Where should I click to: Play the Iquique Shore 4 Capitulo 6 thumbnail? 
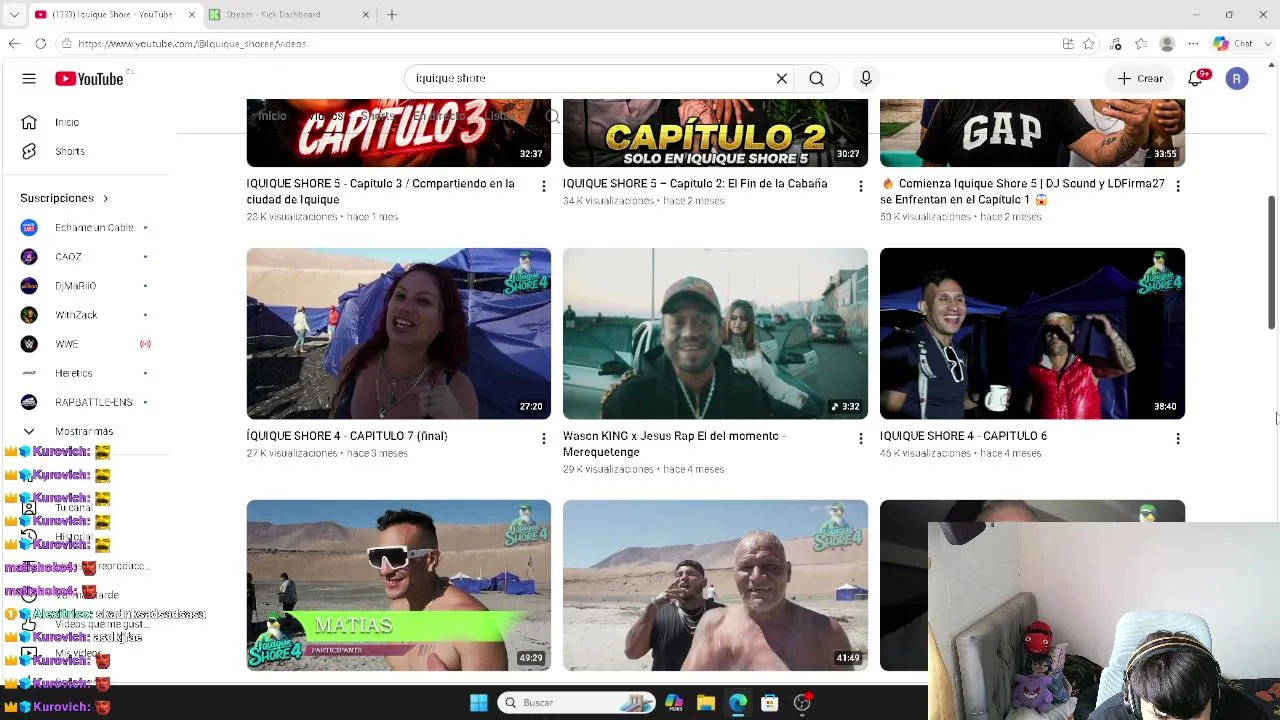1032,333
